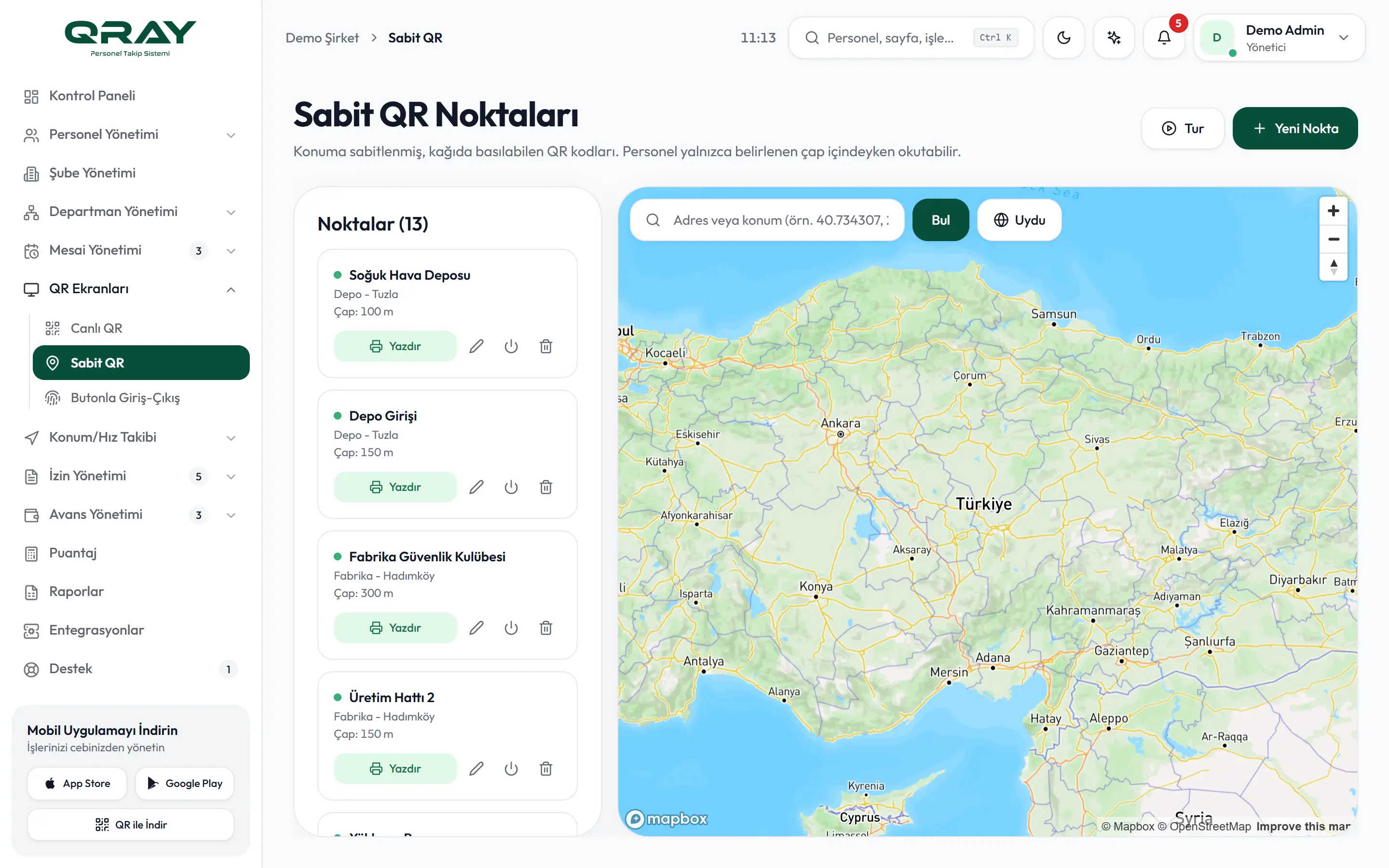Reset map bearing with compass
This screenshot has height=868, width=1389.
pyautogui.click(x=1334, y=267)
